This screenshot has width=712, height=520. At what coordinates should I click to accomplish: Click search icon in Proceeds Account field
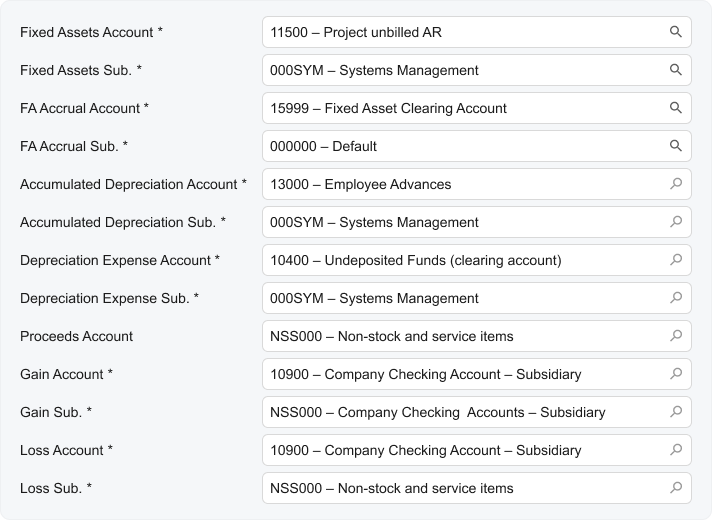pos(676,336)
